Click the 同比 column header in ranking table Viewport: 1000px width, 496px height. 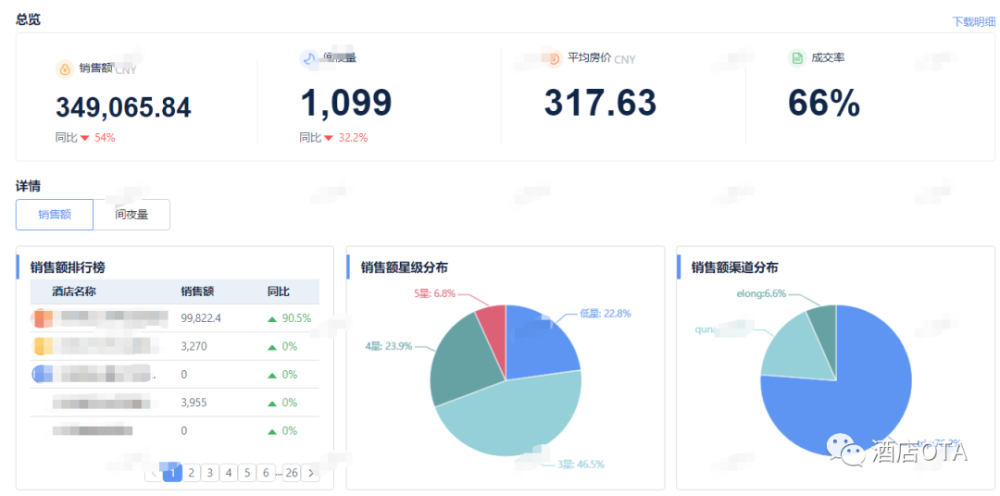[x=279, y=291]
